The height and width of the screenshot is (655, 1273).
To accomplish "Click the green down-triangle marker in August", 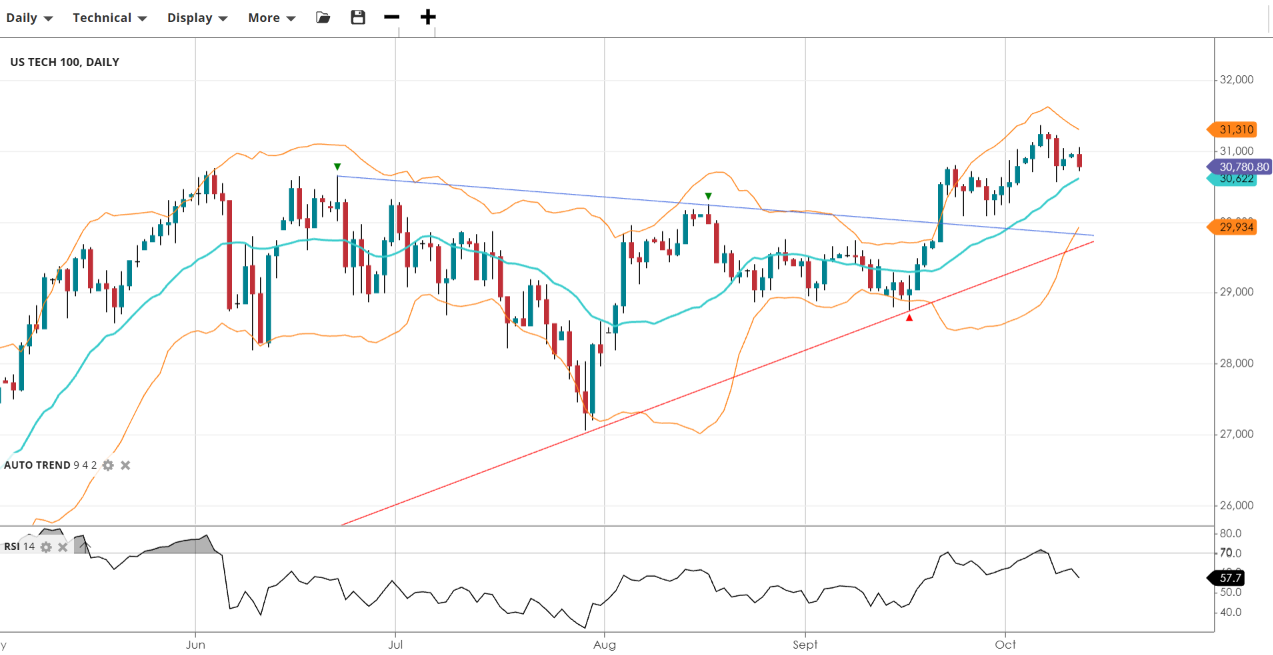I will pos(708,196).
